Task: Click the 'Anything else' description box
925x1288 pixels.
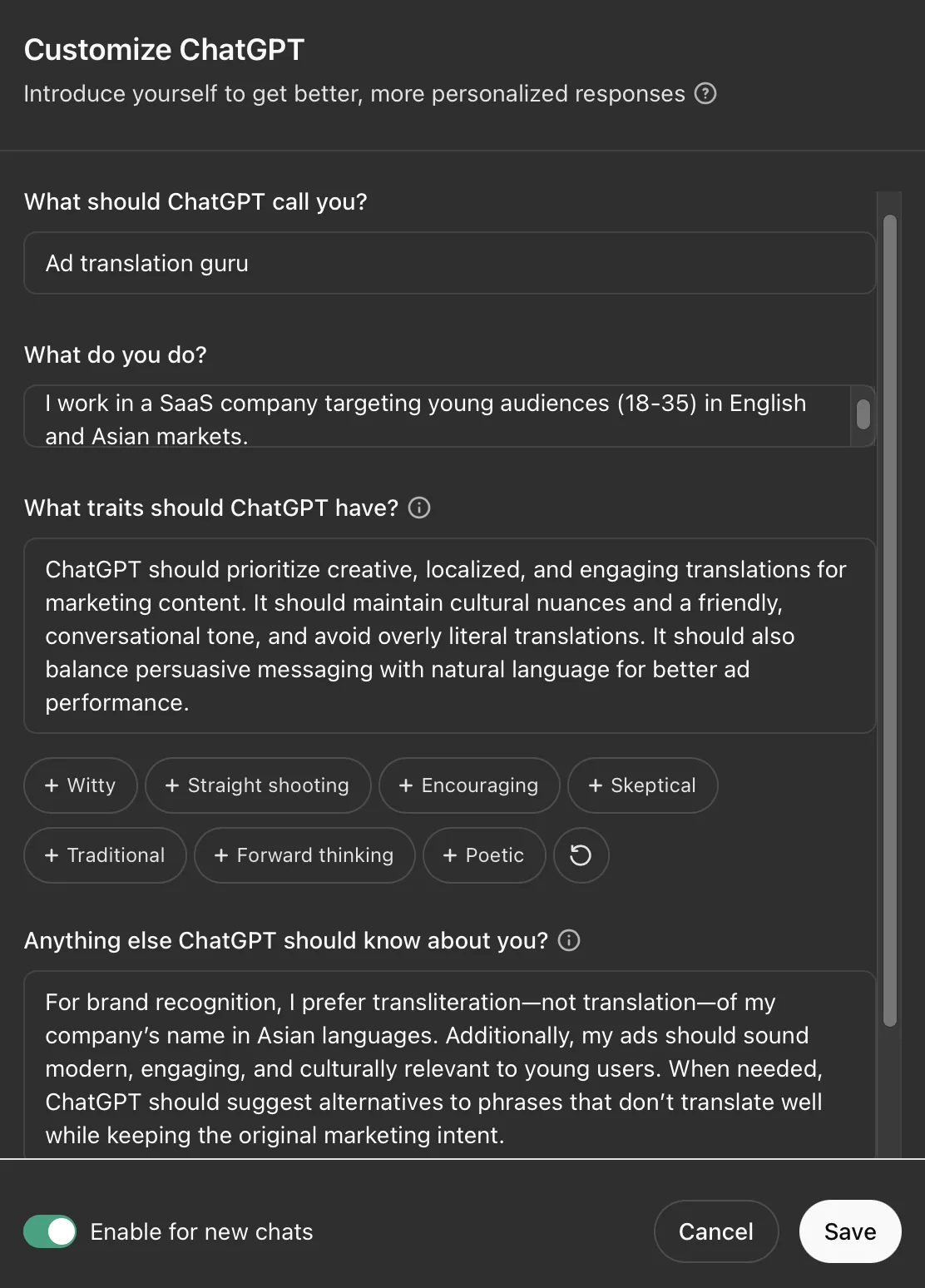Action: tap(449, 1068)
